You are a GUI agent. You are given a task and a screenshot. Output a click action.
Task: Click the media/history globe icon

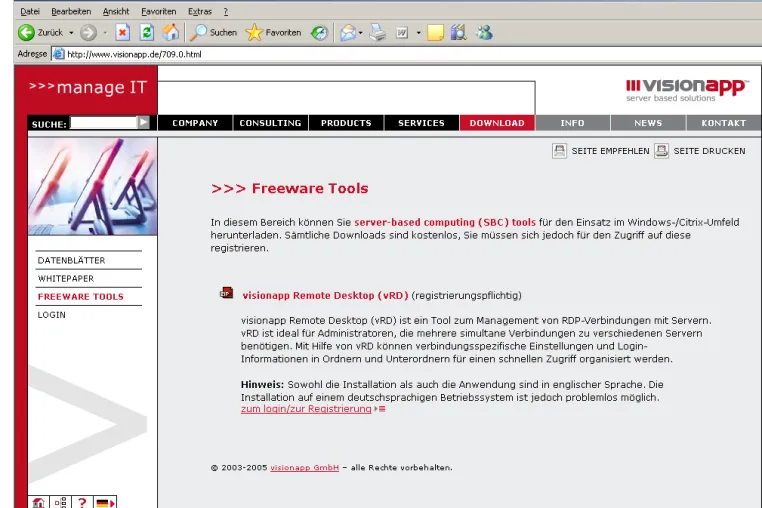319,33
